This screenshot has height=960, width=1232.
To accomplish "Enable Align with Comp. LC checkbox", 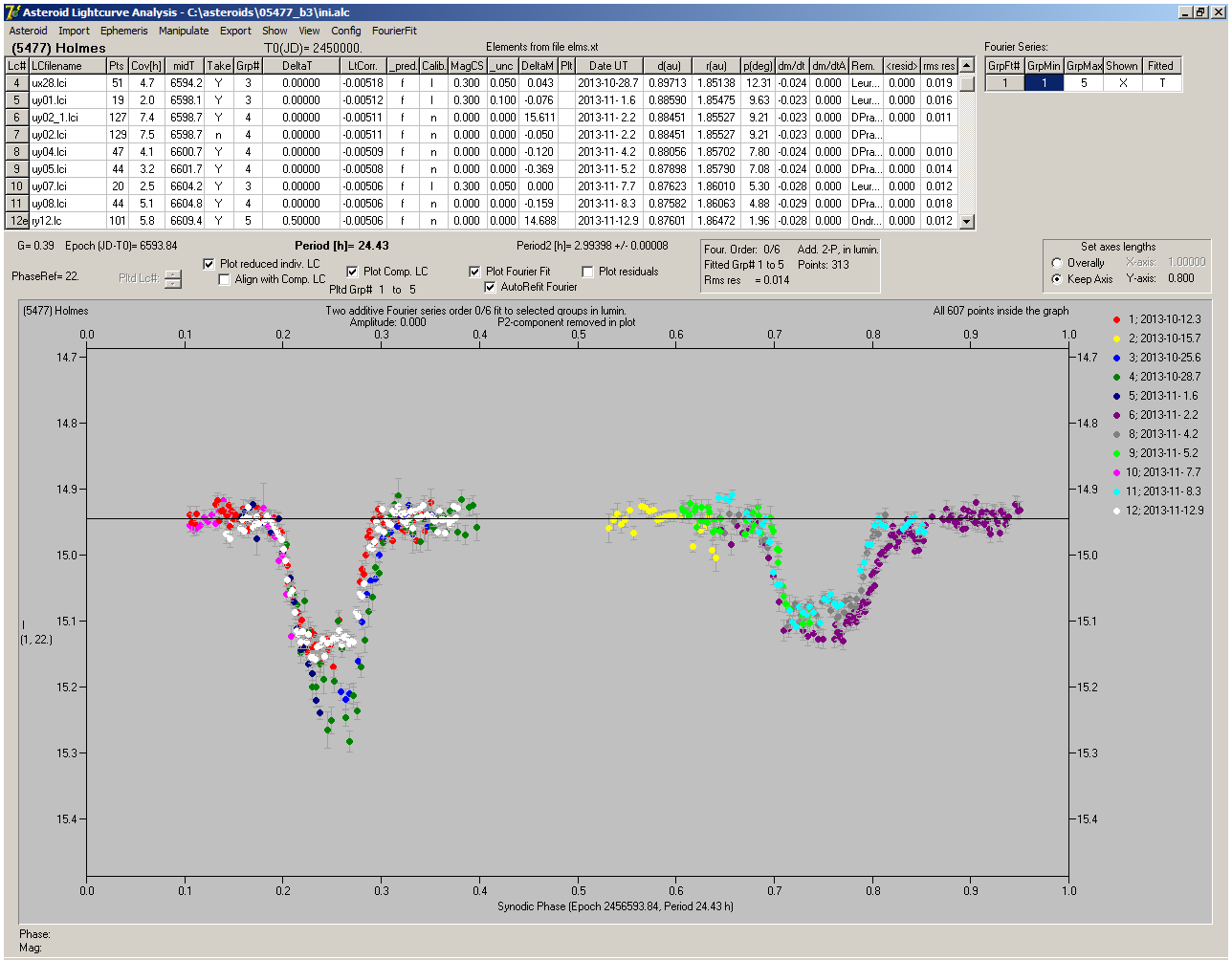I will pos(226,279).
